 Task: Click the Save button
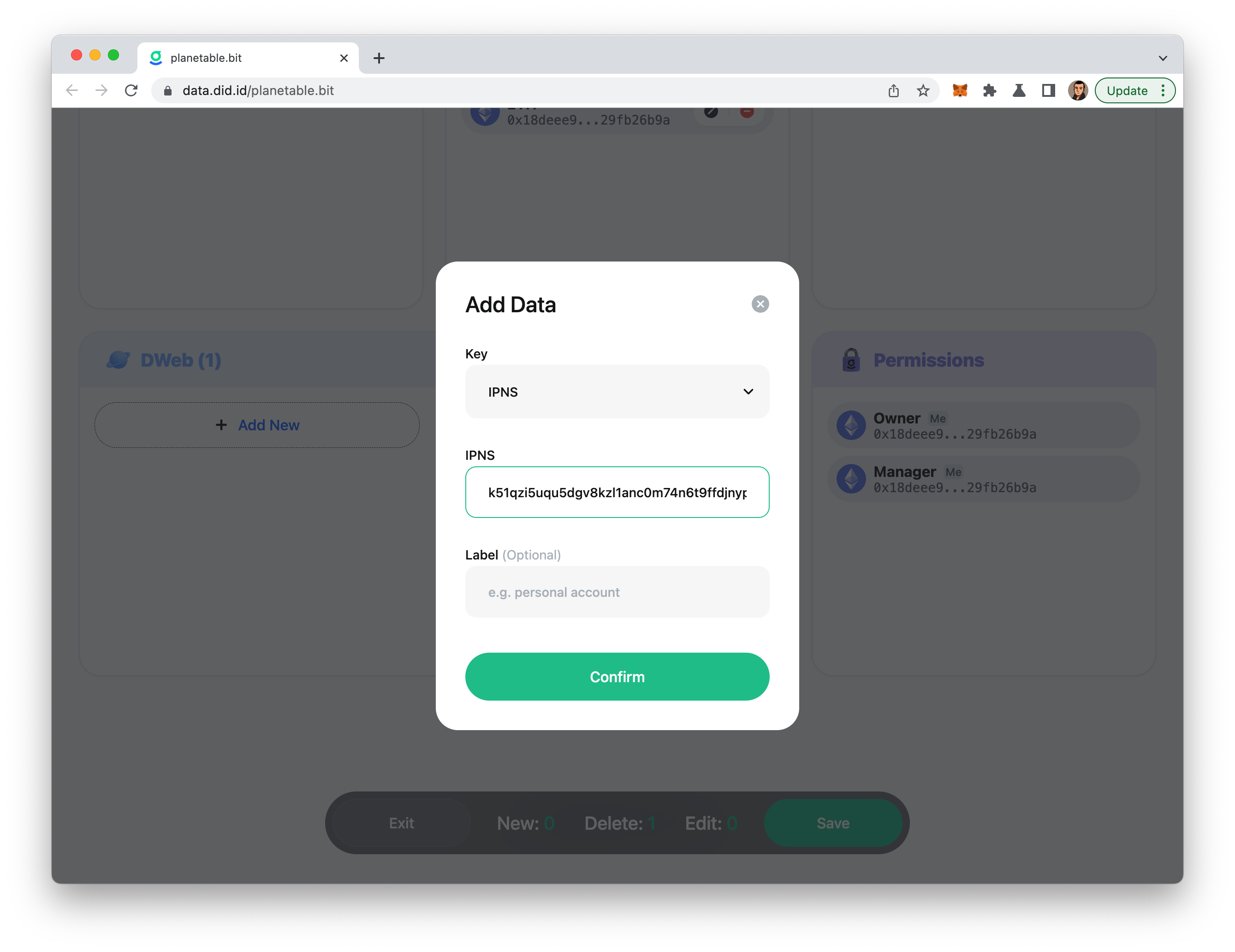(833, 823)
